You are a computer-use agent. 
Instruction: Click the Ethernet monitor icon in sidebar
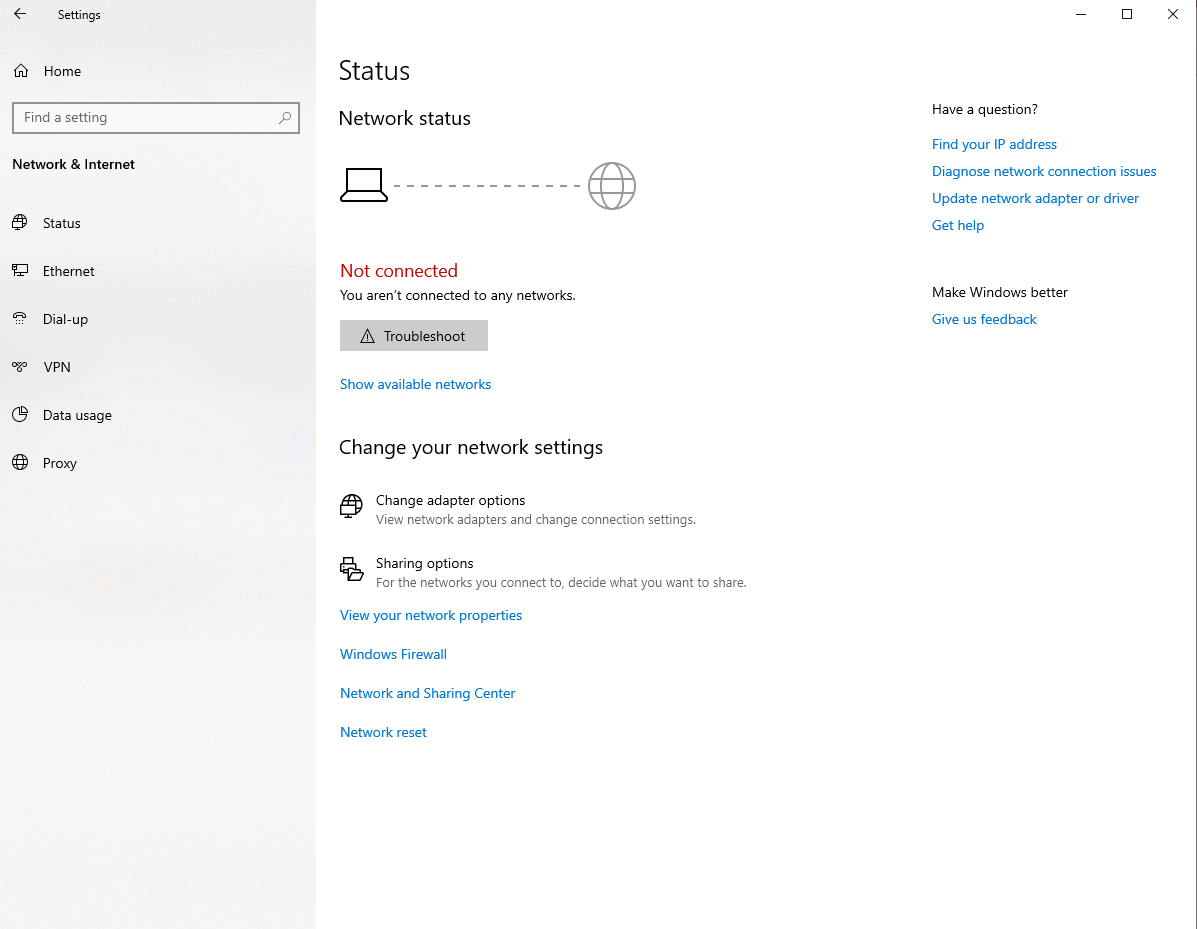(x=20, y=270)
